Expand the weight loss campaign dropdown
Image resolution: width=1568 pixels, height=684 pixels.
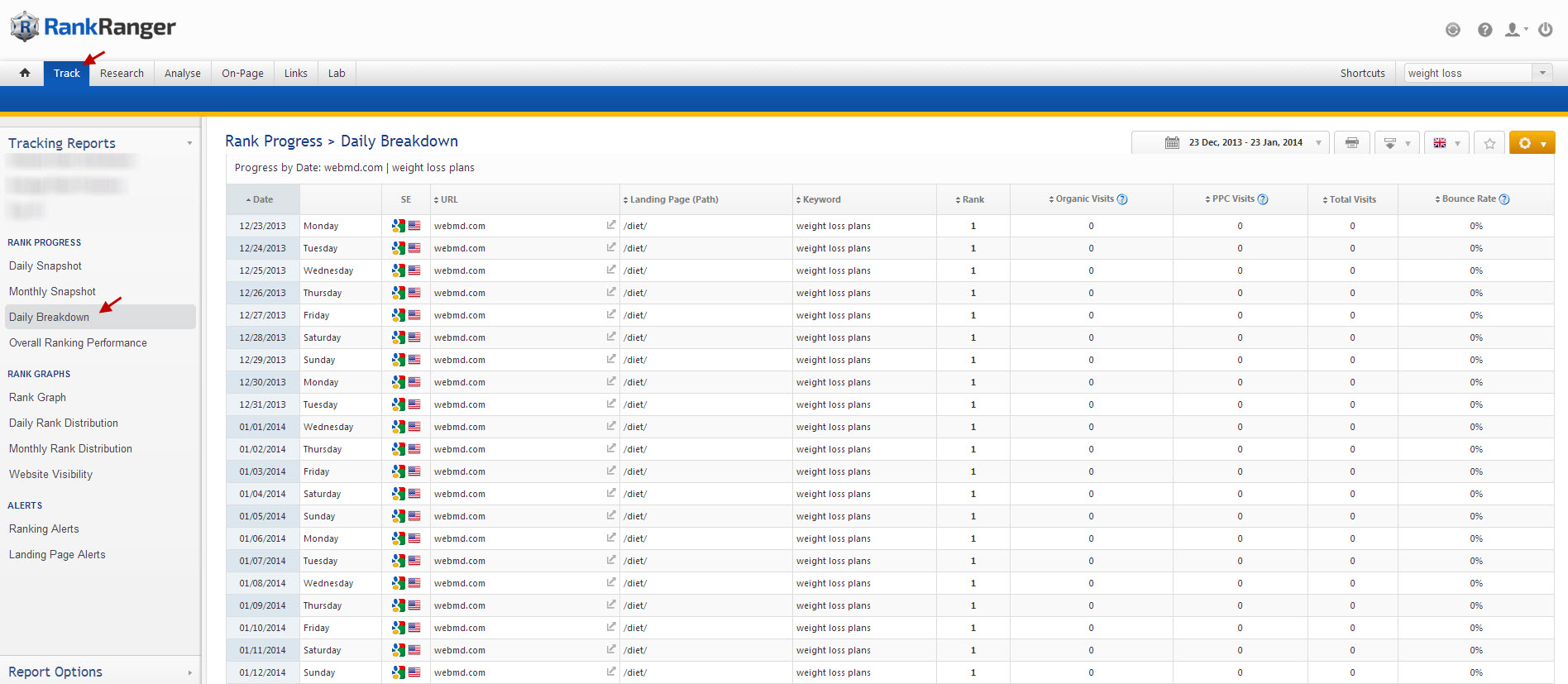[x=1542, y=73]
